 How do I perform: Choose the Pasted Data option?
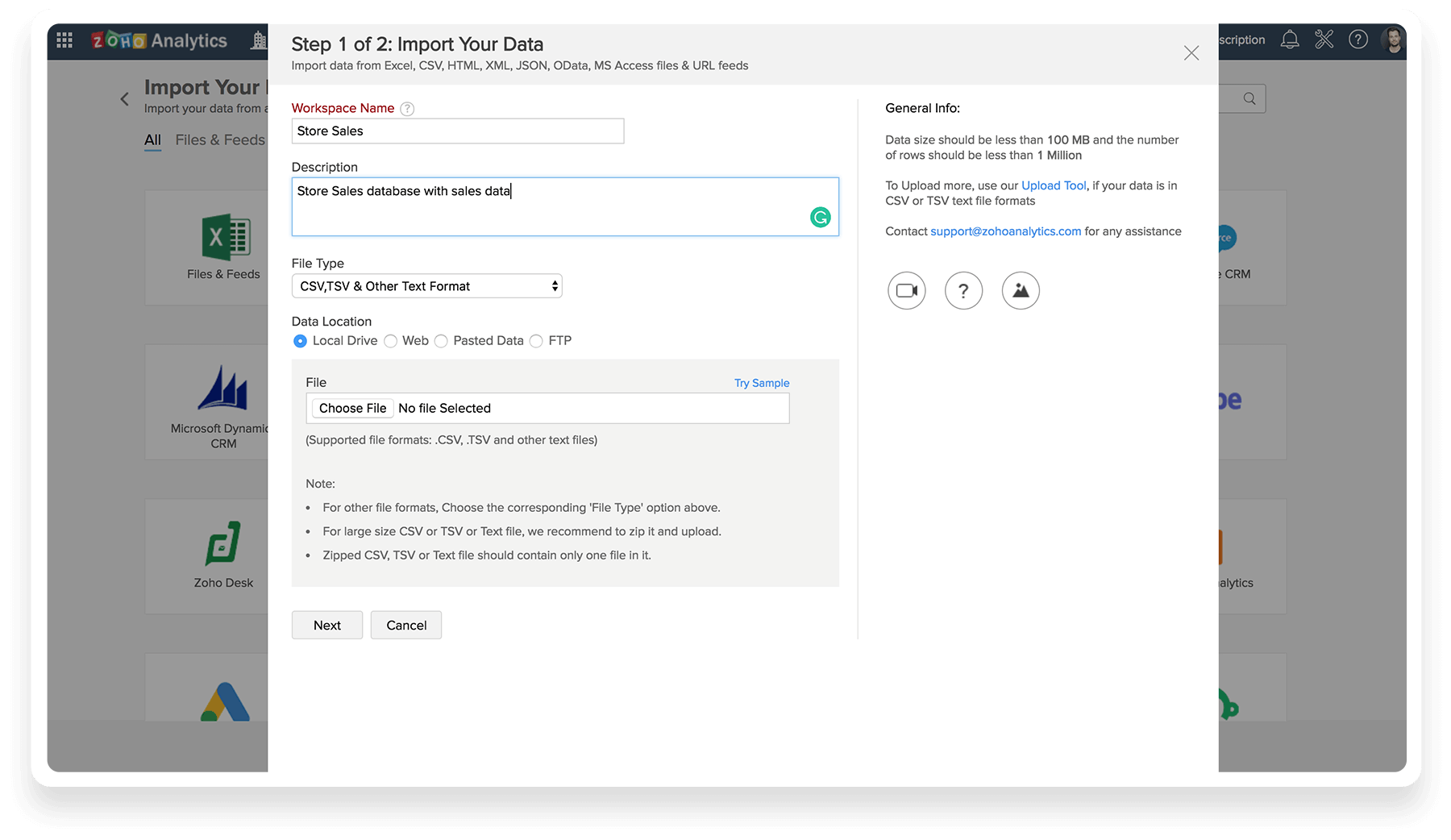[x=441, y=341]
